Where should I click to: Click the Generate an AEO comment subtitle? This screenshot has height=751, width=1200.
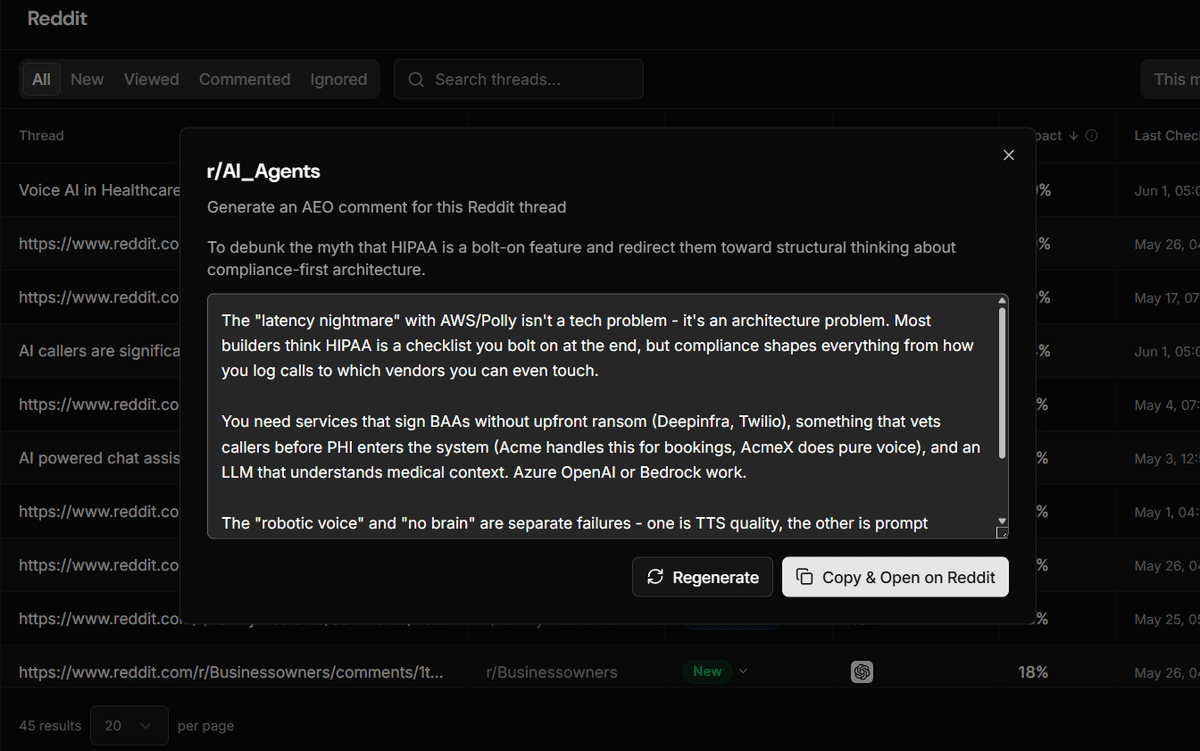tap(387, 207)
